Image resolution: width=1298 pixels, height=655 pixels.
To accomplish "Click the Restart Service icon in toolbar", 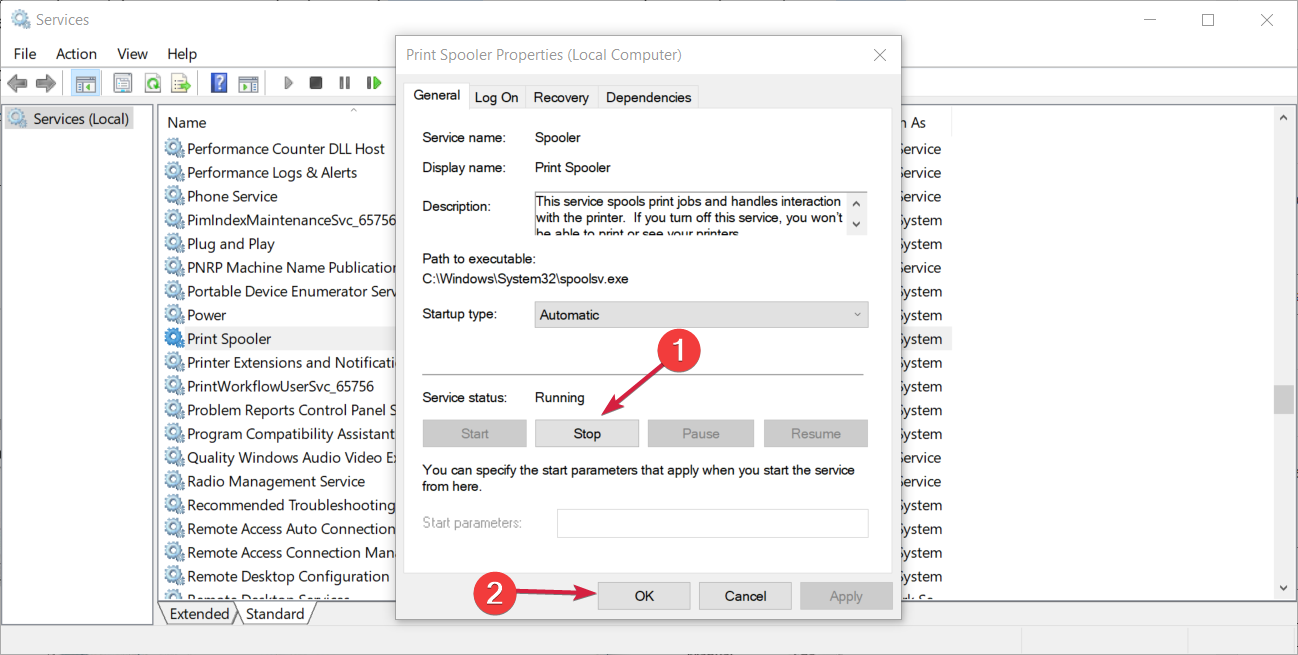I will (x=374, y=83).
